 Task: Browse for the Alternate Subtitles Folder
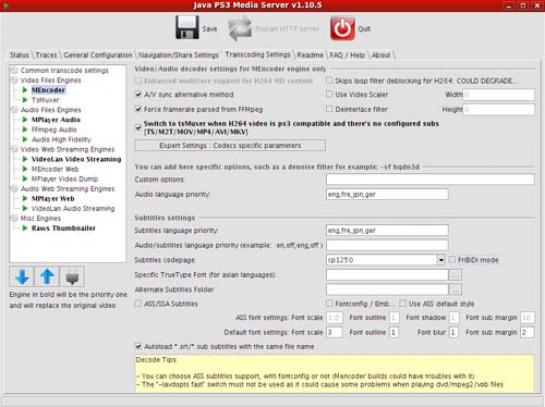(455, 290)
